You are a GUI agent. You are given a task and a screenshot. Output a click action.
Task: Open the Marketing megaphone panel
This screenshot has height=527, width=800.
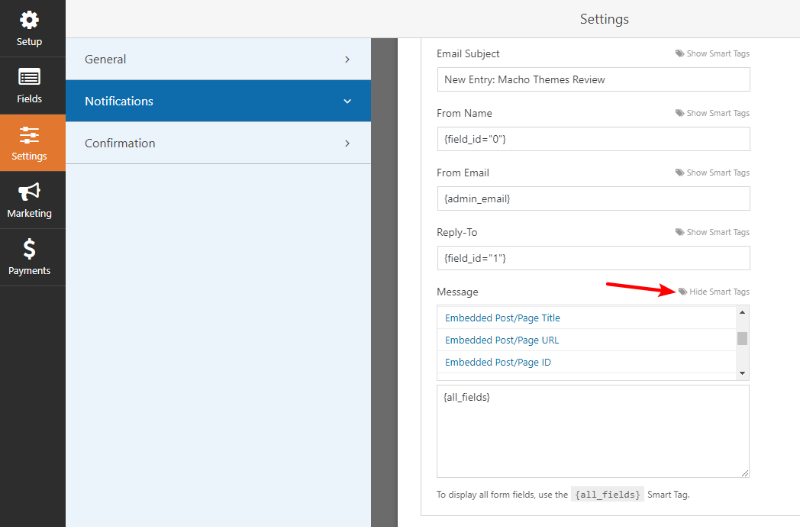[29, 200]
